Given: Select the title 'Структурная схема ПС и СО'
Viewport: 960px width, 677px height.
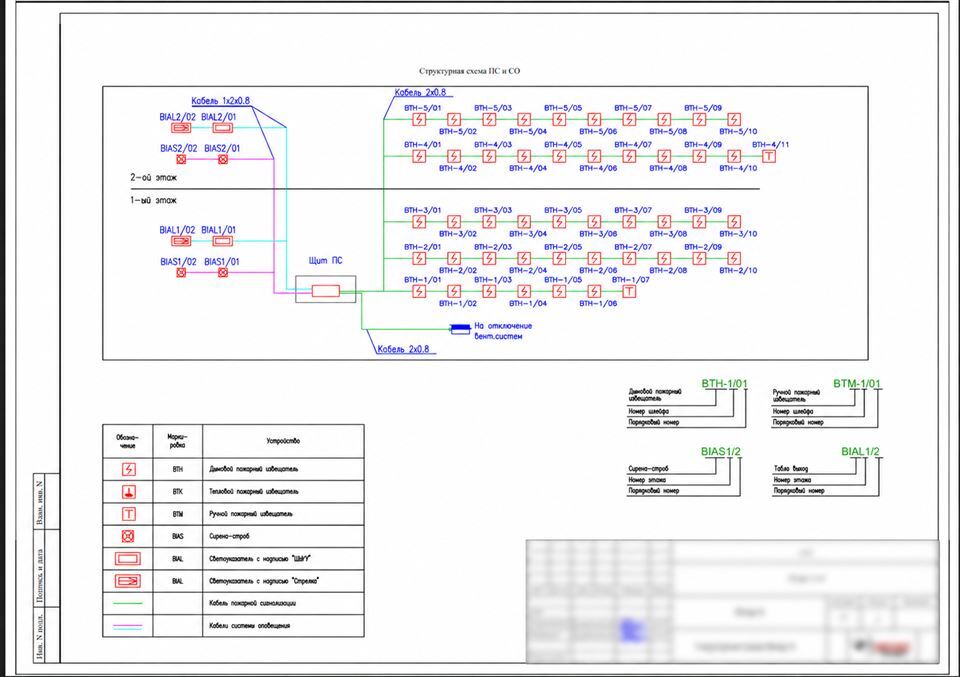Looking at the screenshot, I should click(470, 71).
